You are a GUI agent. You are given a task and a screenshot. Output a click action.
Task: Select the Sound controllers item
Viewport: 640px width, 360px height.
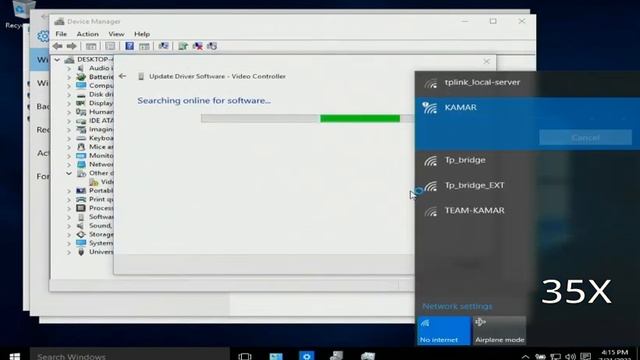[100, 226]
